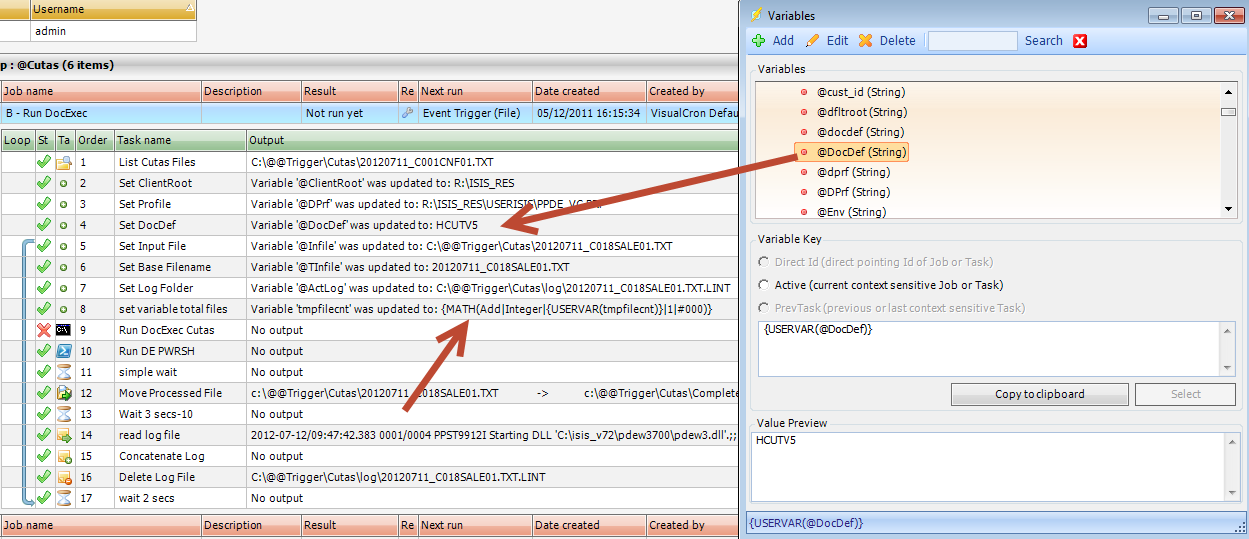Click the red failed status icon on task 9
The width and height of the screenshot is (1249, 539).
point(43,330)
